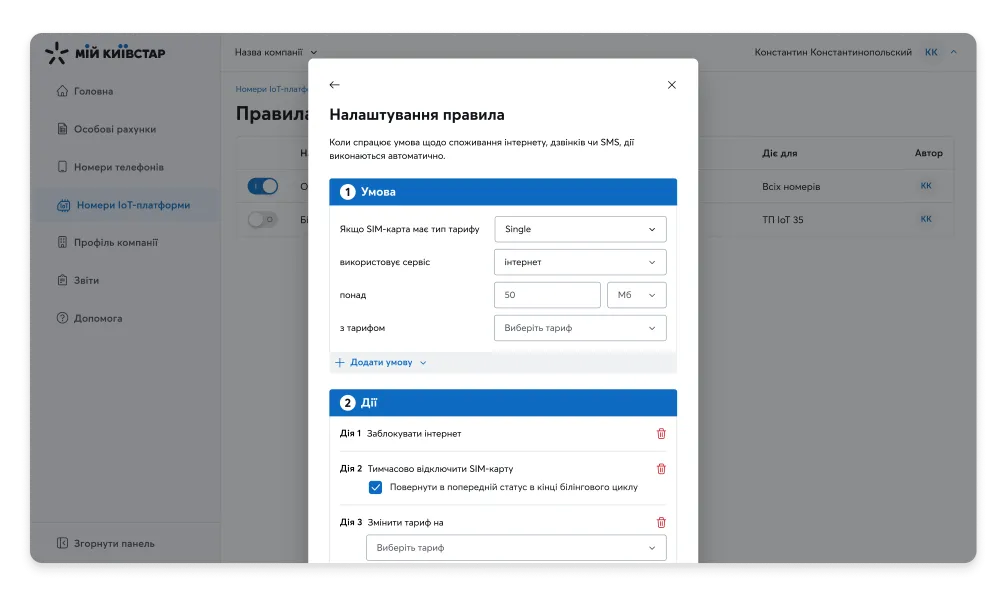Click the Профіль компанії building icon
The image size is (1006, 597).
pyautogui.click(x=62, y=242)
